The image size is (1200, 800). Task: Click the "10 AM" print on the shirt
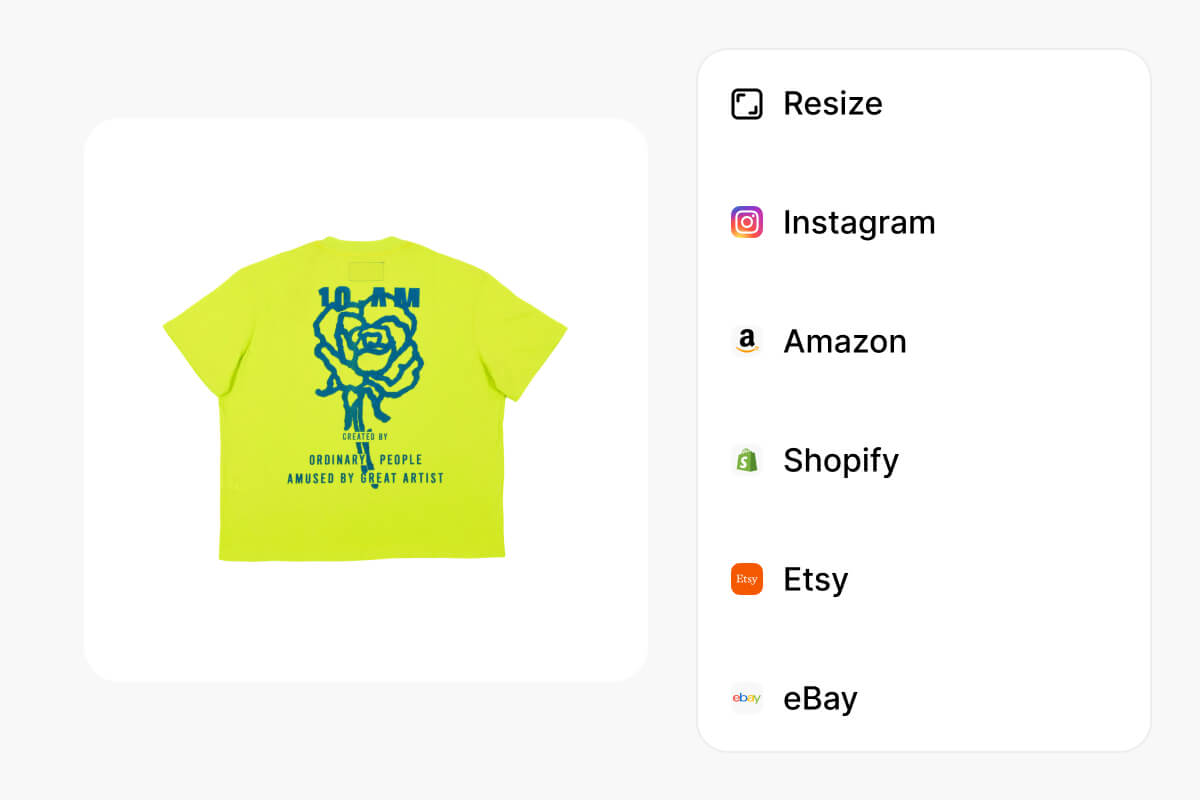point(369,298)
